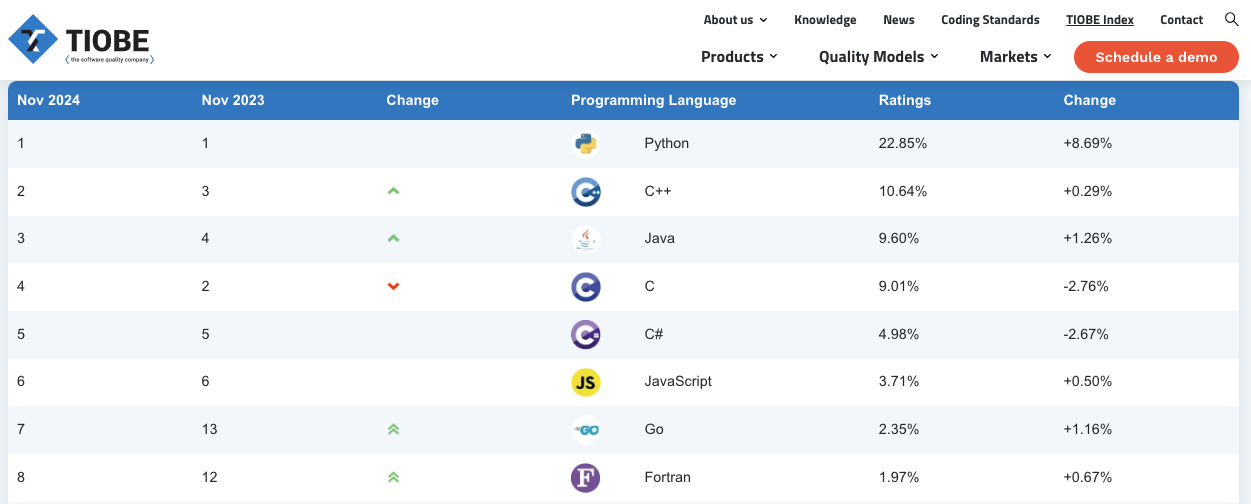Screen dimensions: 1251x504
Task: Click the Fortran F logo
Action: (x=585, y=478)
